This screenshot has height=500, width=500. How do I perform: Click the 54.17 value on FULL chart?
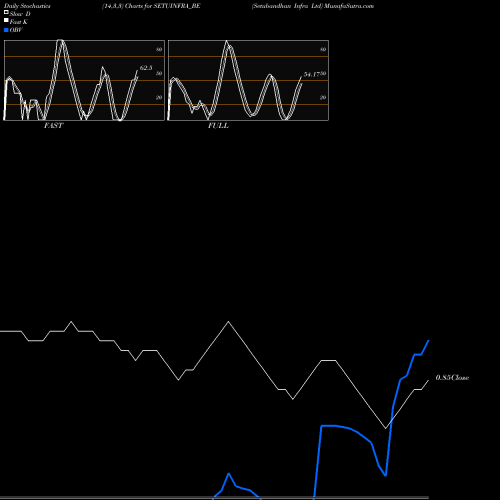pos(312,74)
